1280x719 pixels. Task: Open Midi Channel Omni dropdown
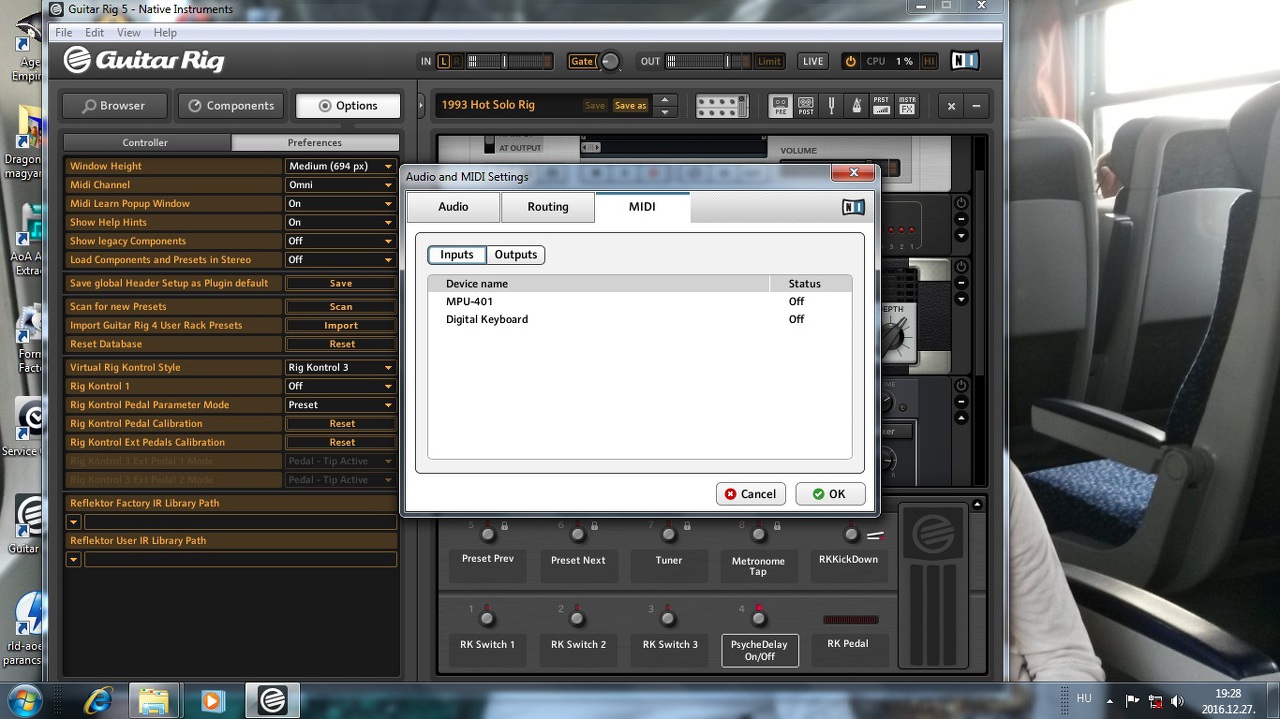pyautogui.click(x=340, y=185)
